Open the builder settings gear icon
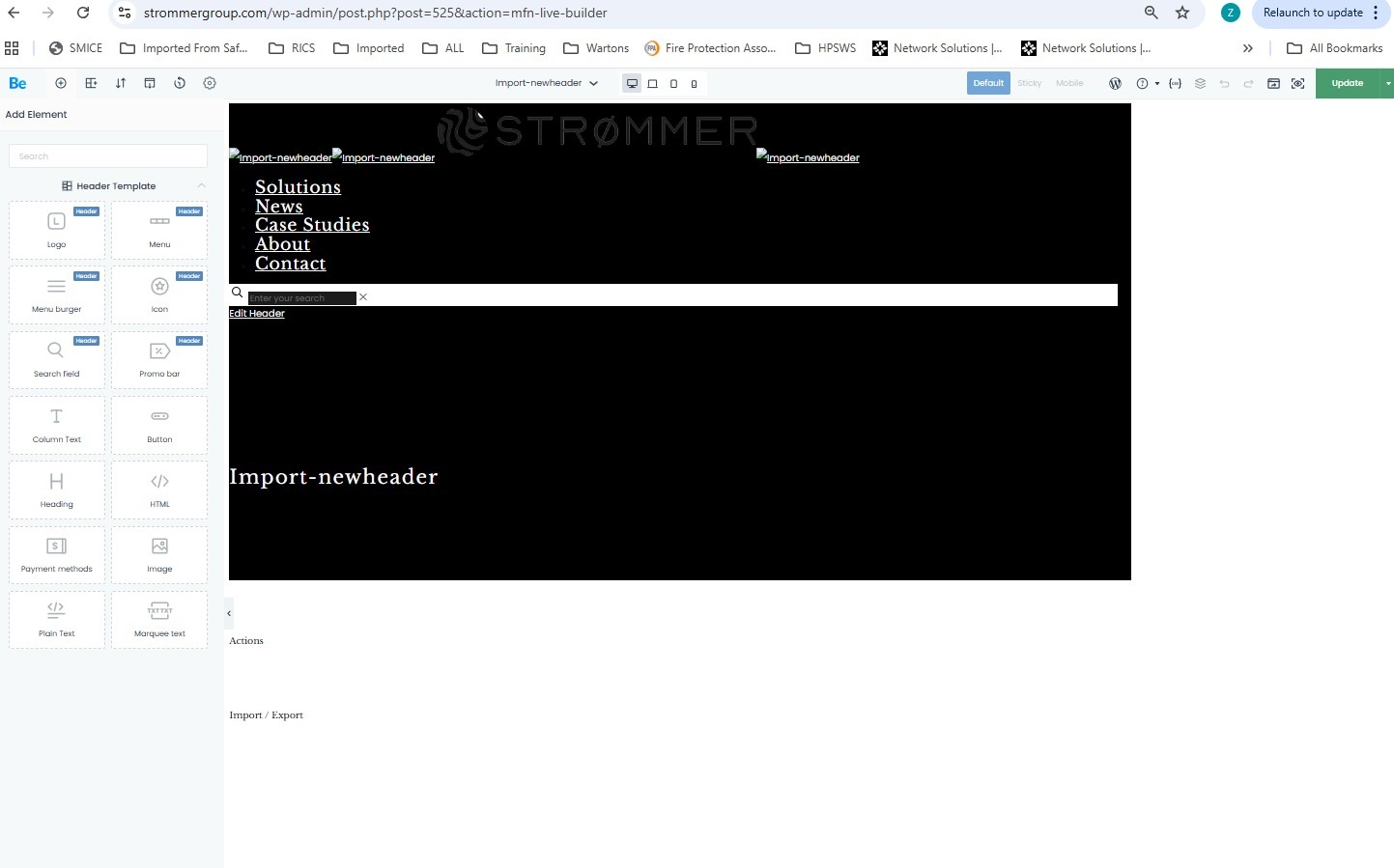 point(210,83)
